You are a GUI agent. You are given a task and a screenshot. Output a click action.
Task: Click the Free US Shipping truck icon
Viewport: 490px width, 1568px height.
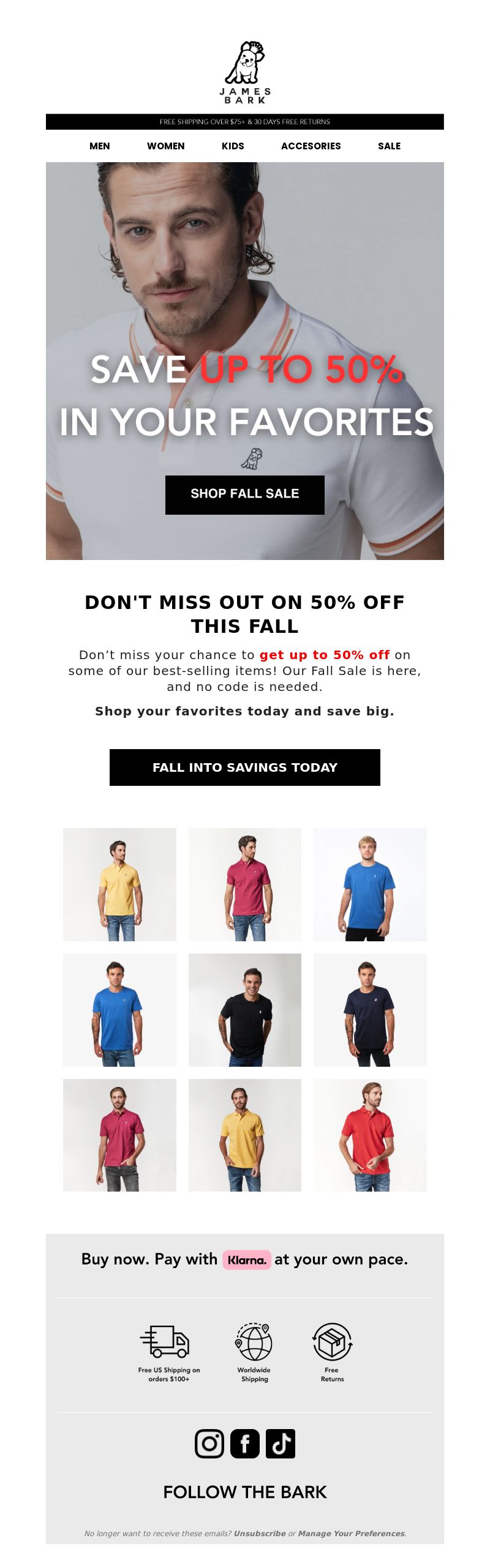click(x=165, y=1342)
